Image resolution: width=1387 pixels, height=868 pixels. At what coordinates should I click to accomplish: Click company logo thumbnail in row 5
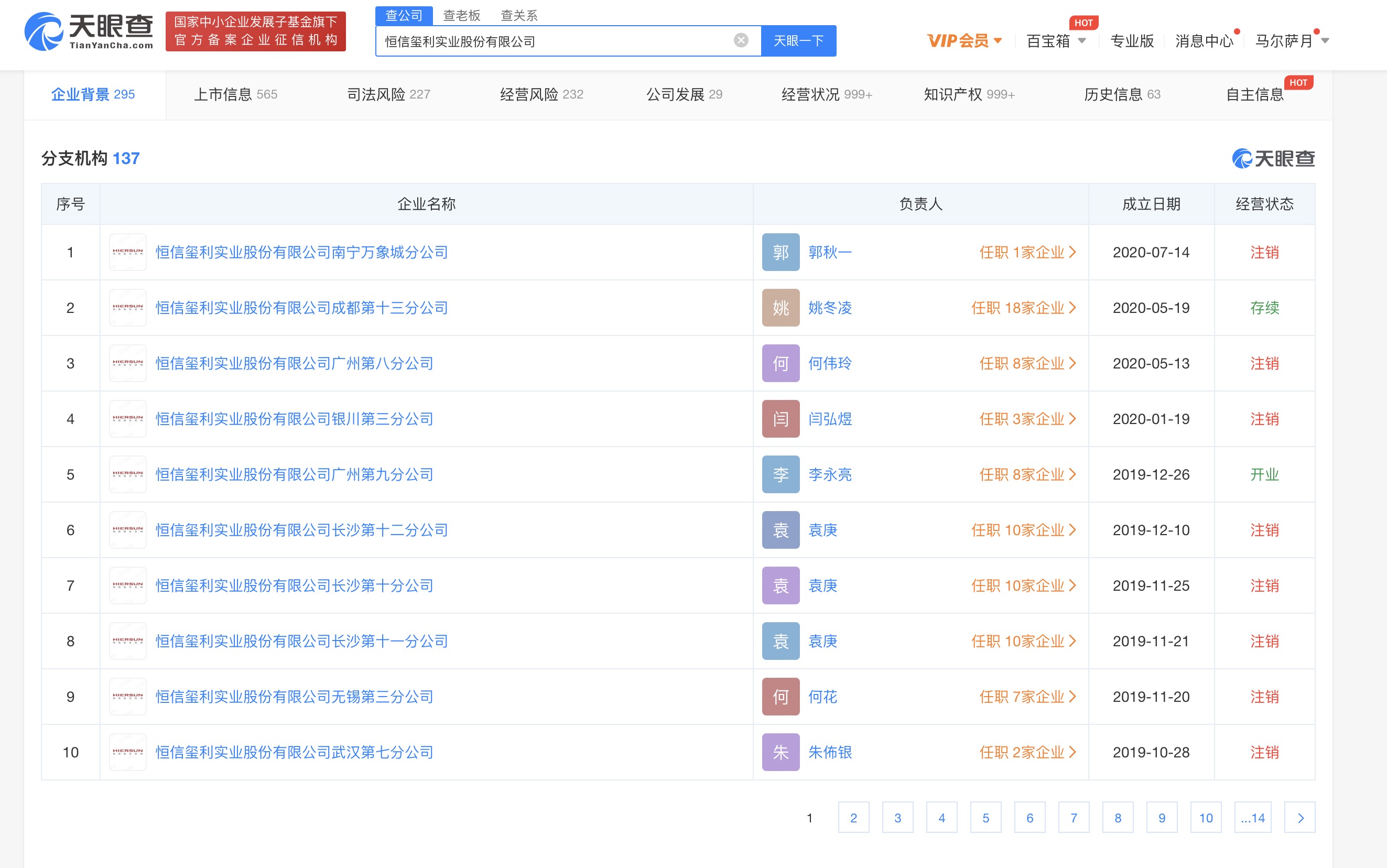[x=127, y=474]
